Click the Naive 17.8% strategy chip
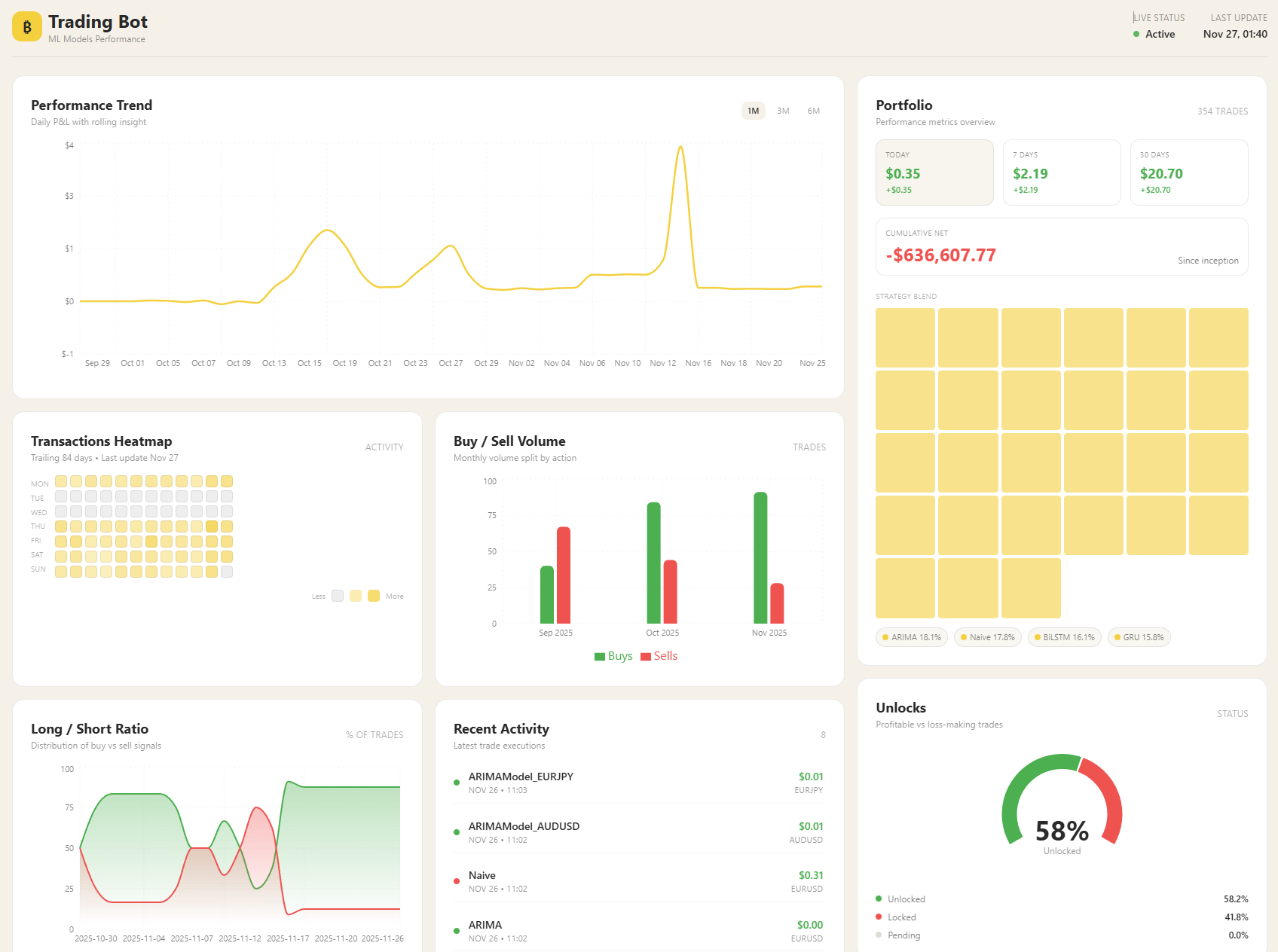Screen dimensions: 1278x952 987,637
